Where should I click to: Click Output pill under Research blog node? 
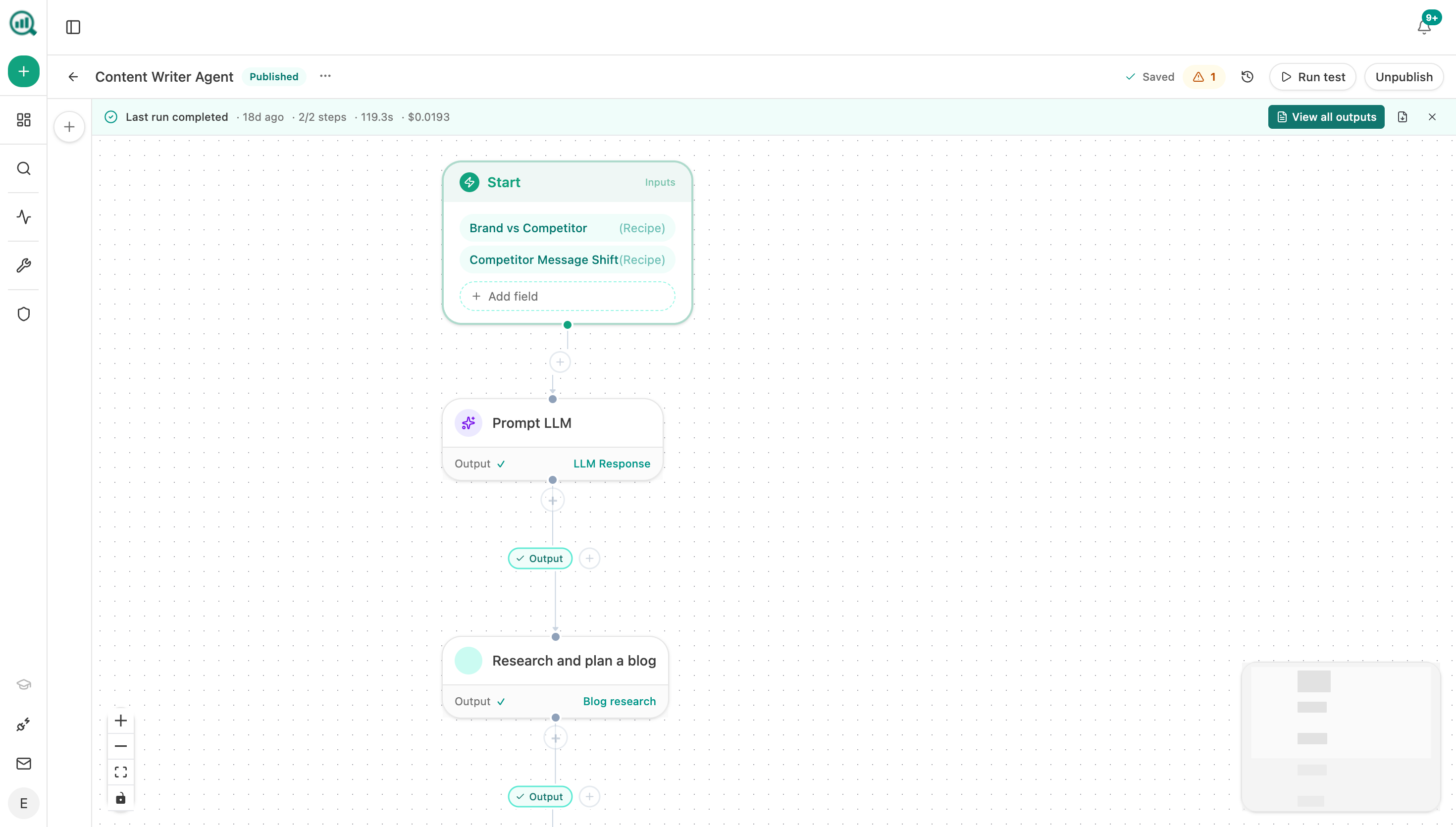[539, 796]
